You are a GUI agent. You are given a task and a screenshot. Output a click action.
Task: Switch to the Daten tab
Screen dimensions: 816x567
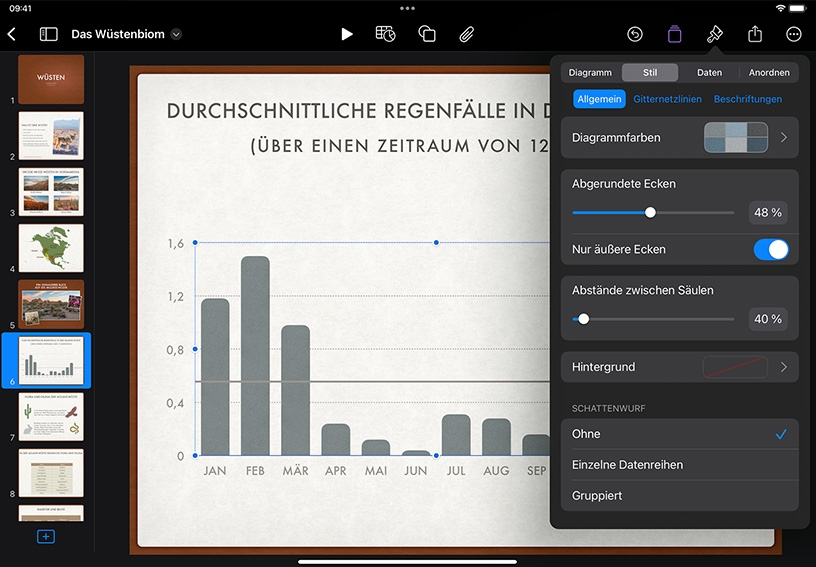pos(709,73)
